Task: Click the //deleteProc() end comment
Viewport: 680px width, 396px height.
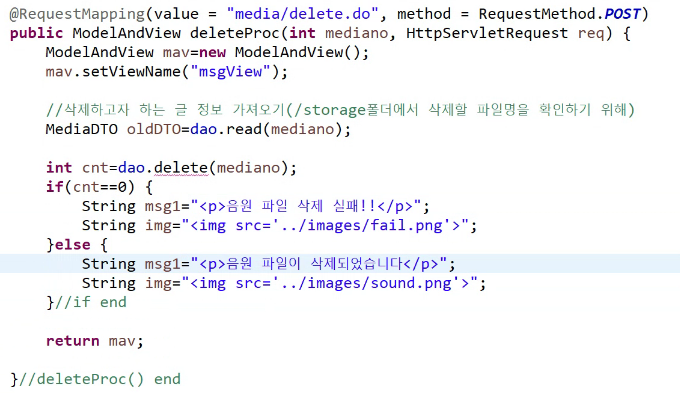Action: pos(99,379)
